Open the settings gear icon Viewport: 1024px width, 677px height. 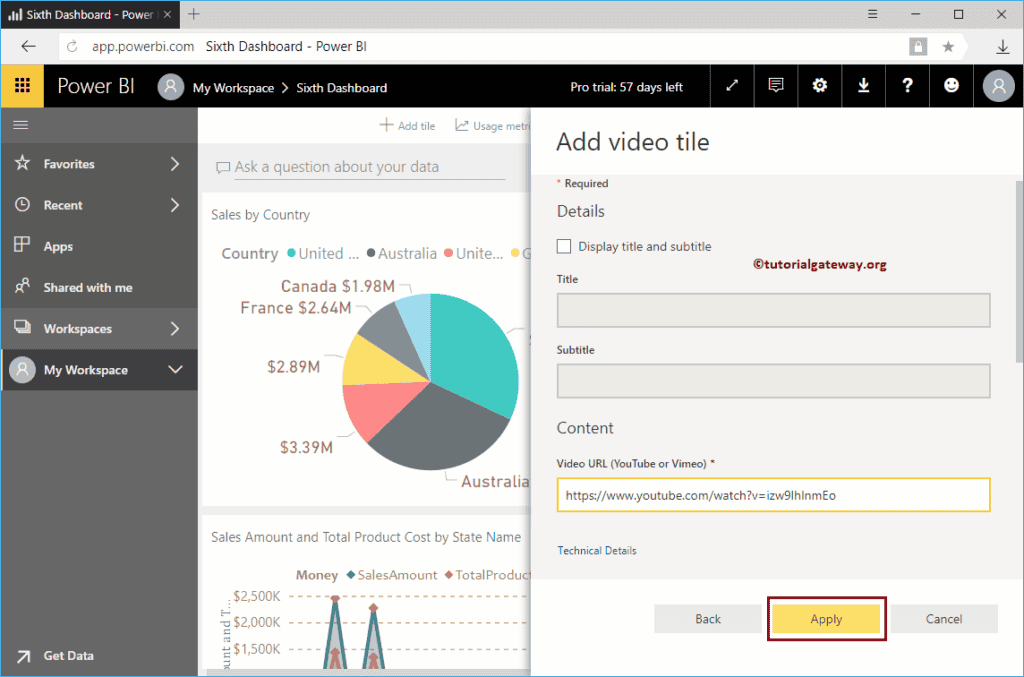point(820,86)
